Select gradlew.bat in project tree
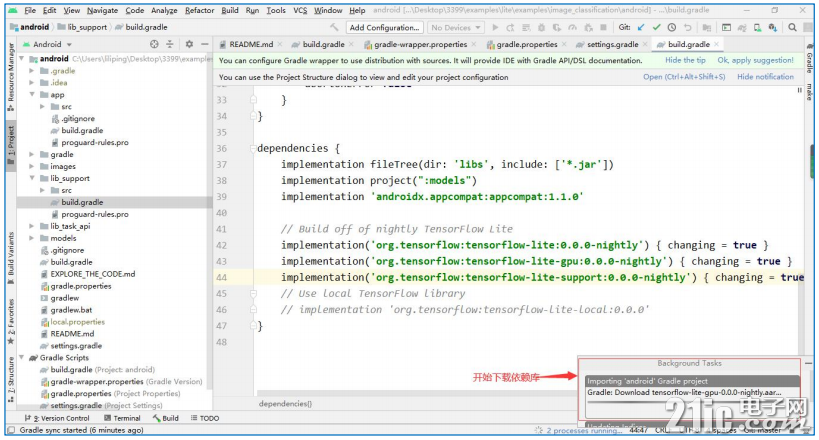This screenshot has height=440, width=819. (71, 310)
